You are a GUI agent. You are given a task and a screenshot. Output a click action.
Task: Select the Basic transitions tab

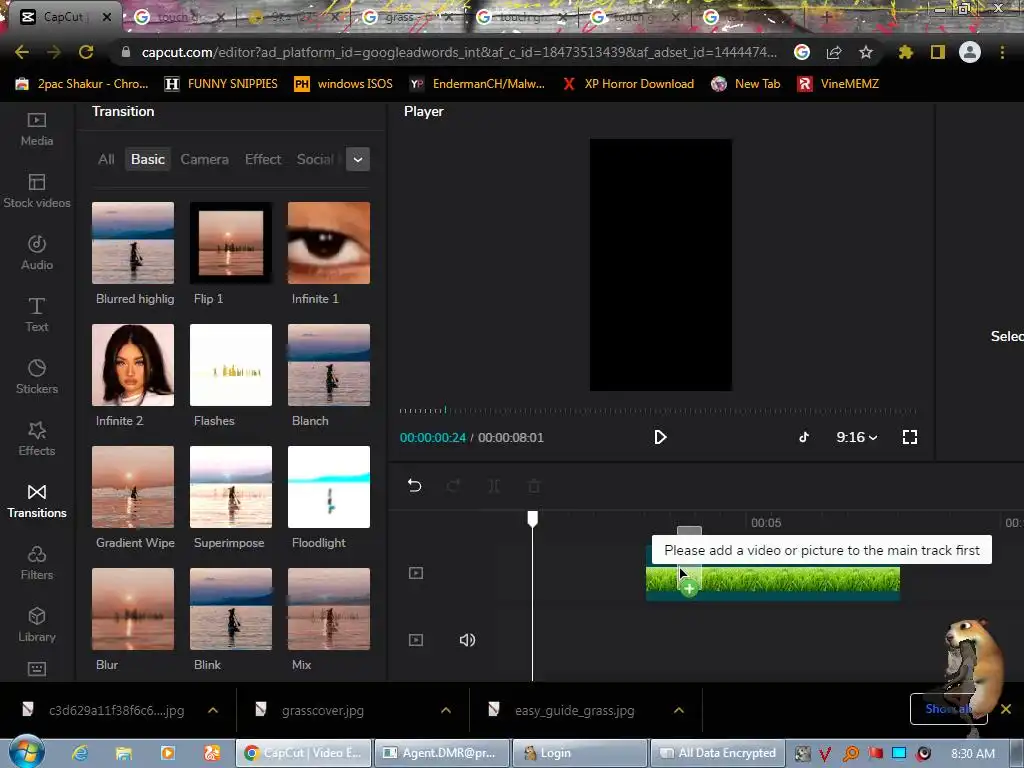tap(148, 159)
